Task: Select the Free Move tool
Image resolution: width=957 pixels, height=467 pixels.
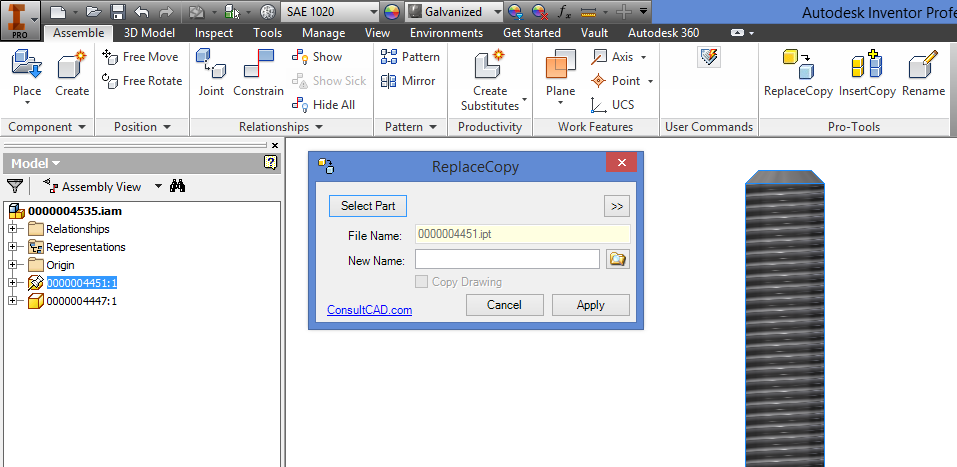Action: pos(141,57)
